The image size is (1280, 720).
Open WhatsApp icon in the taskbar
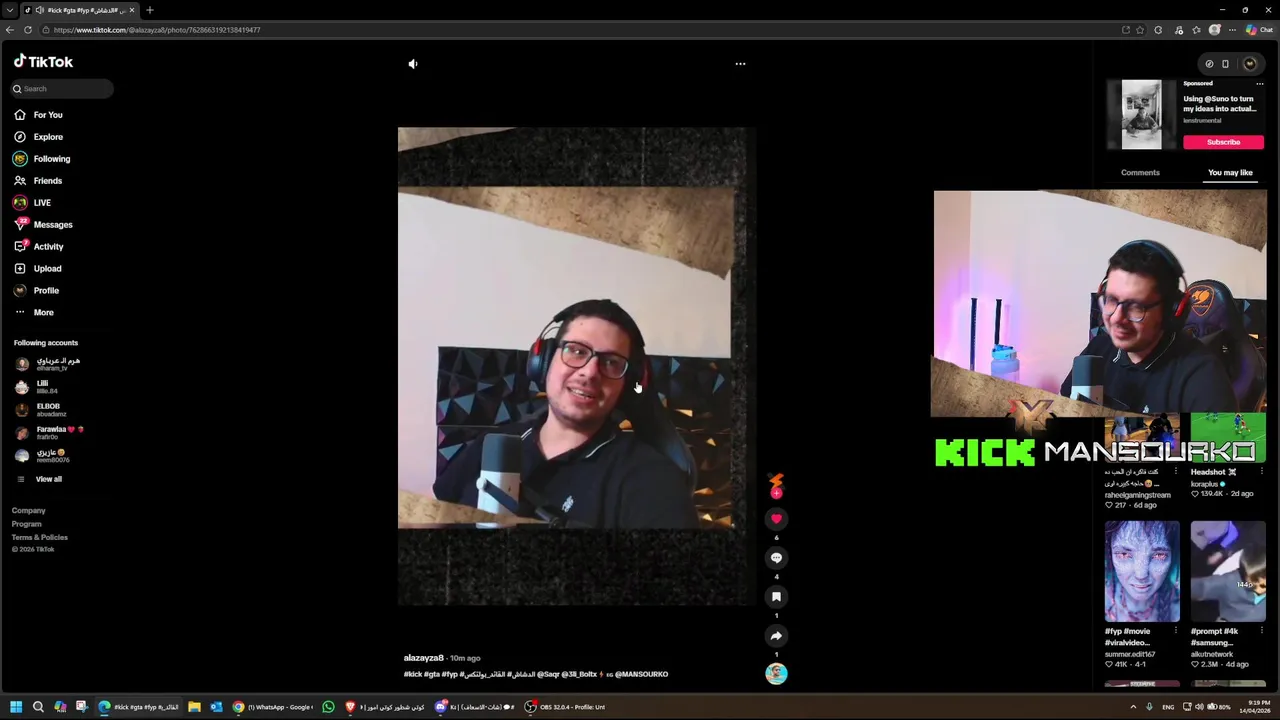pyautogui.click(x=328, y=707)
